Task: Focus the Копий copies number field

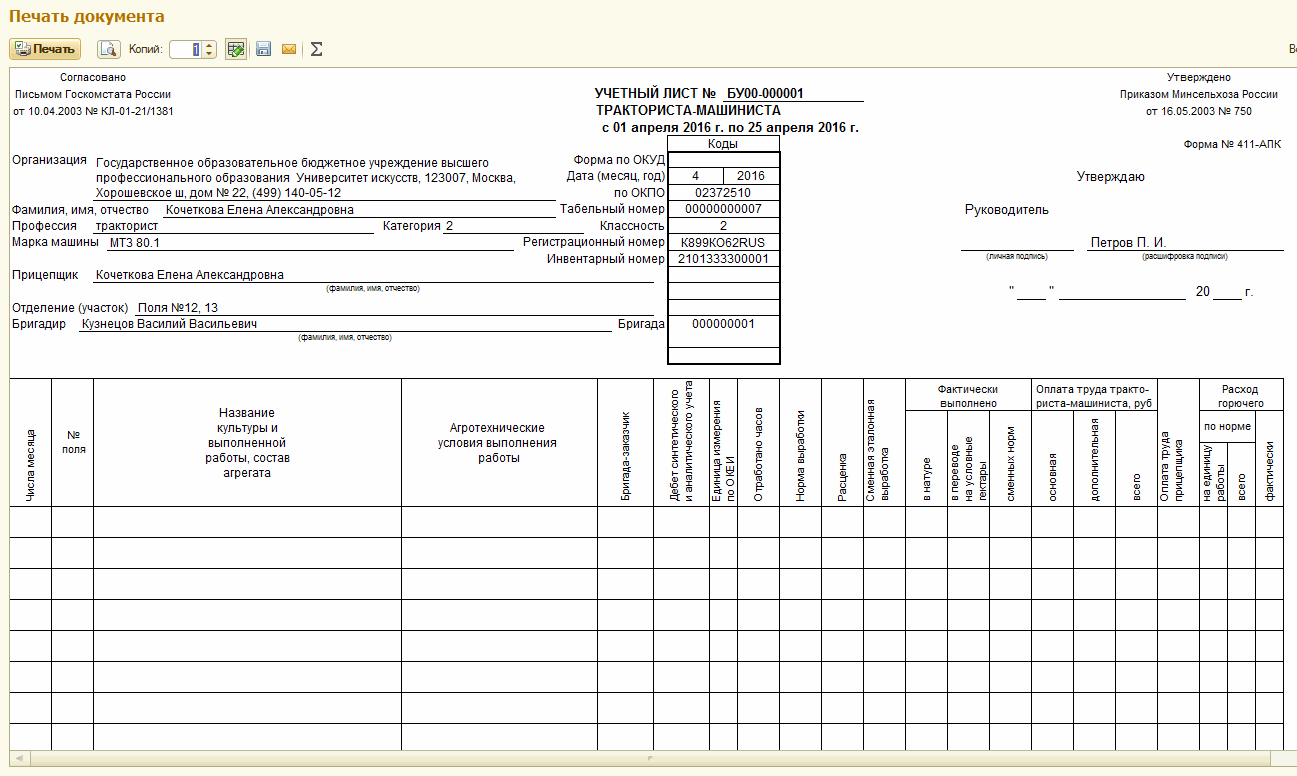Action: pyautogui.click(x=185, y=49)
